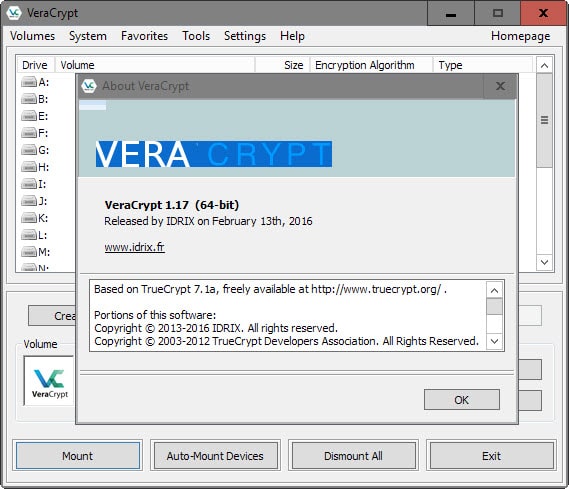
Task: Click the license text scrollbar thumb
Action: point(494,307)
